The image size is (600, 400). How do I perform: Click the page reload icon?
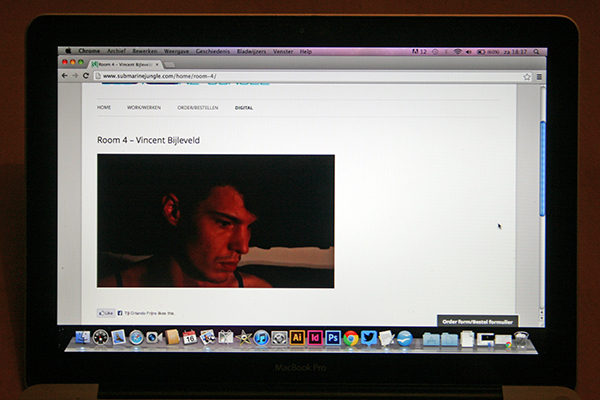coord(86,75)
